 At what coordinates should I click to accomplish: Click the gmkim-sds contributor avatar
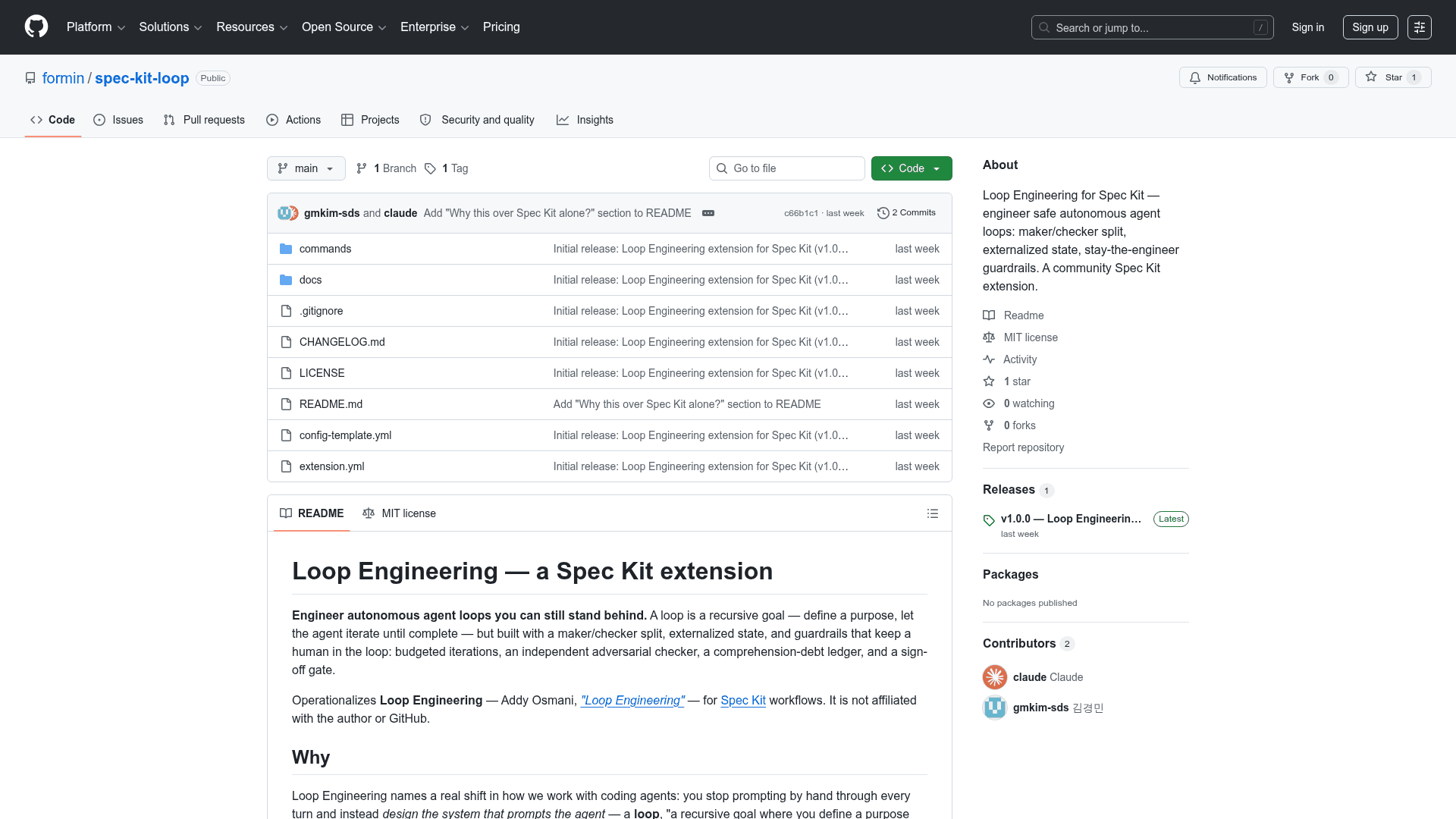[995, 708]
